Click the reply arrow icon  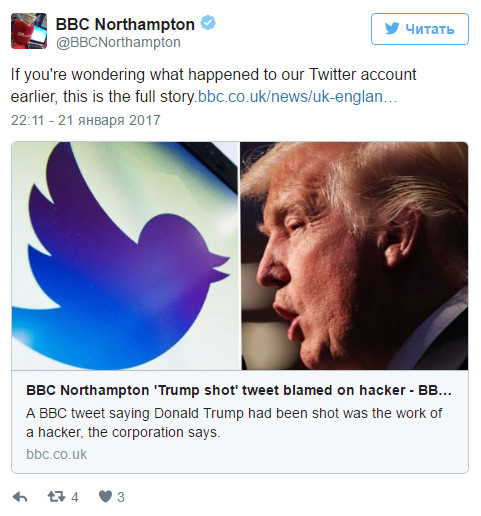tap(20, 497)
